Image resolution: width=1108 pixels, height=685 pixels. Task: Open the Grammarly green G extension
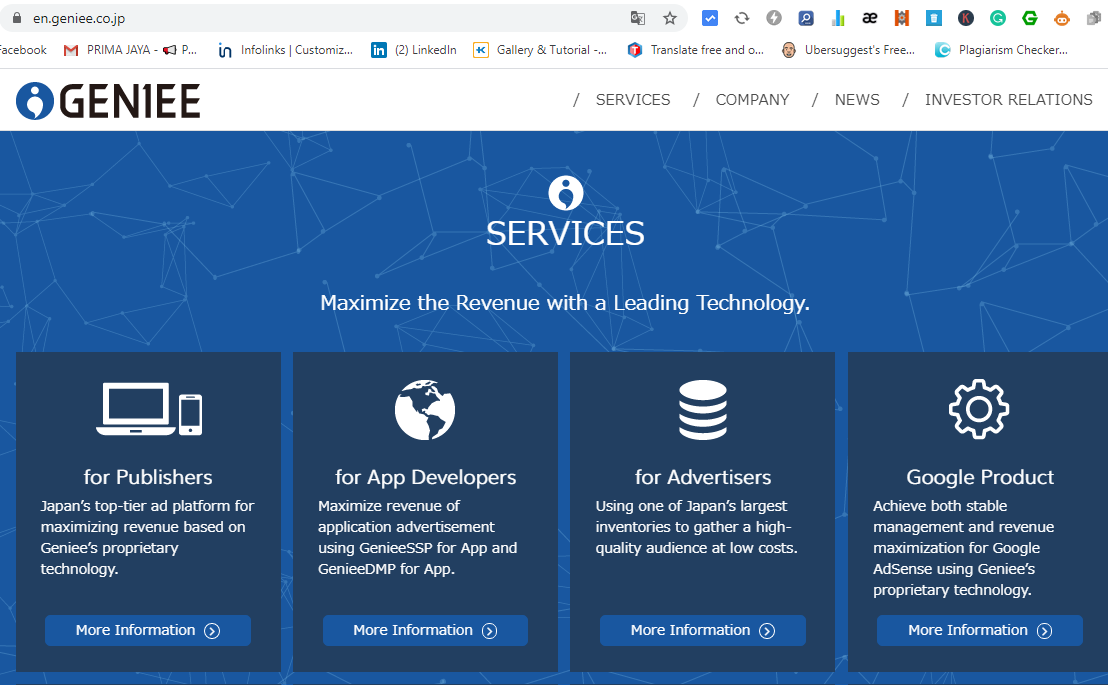998,18
